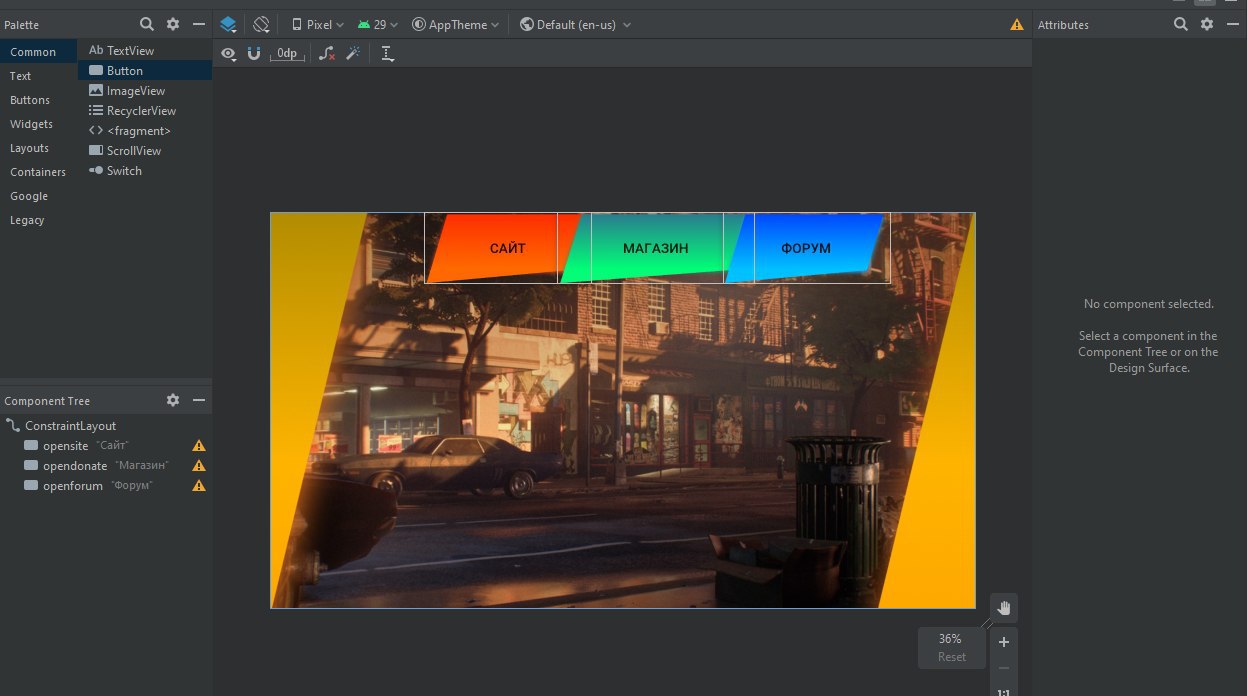This screenshot has width=1247, height=696.
Task: Select the Common palette category
Action: [39, 52]
